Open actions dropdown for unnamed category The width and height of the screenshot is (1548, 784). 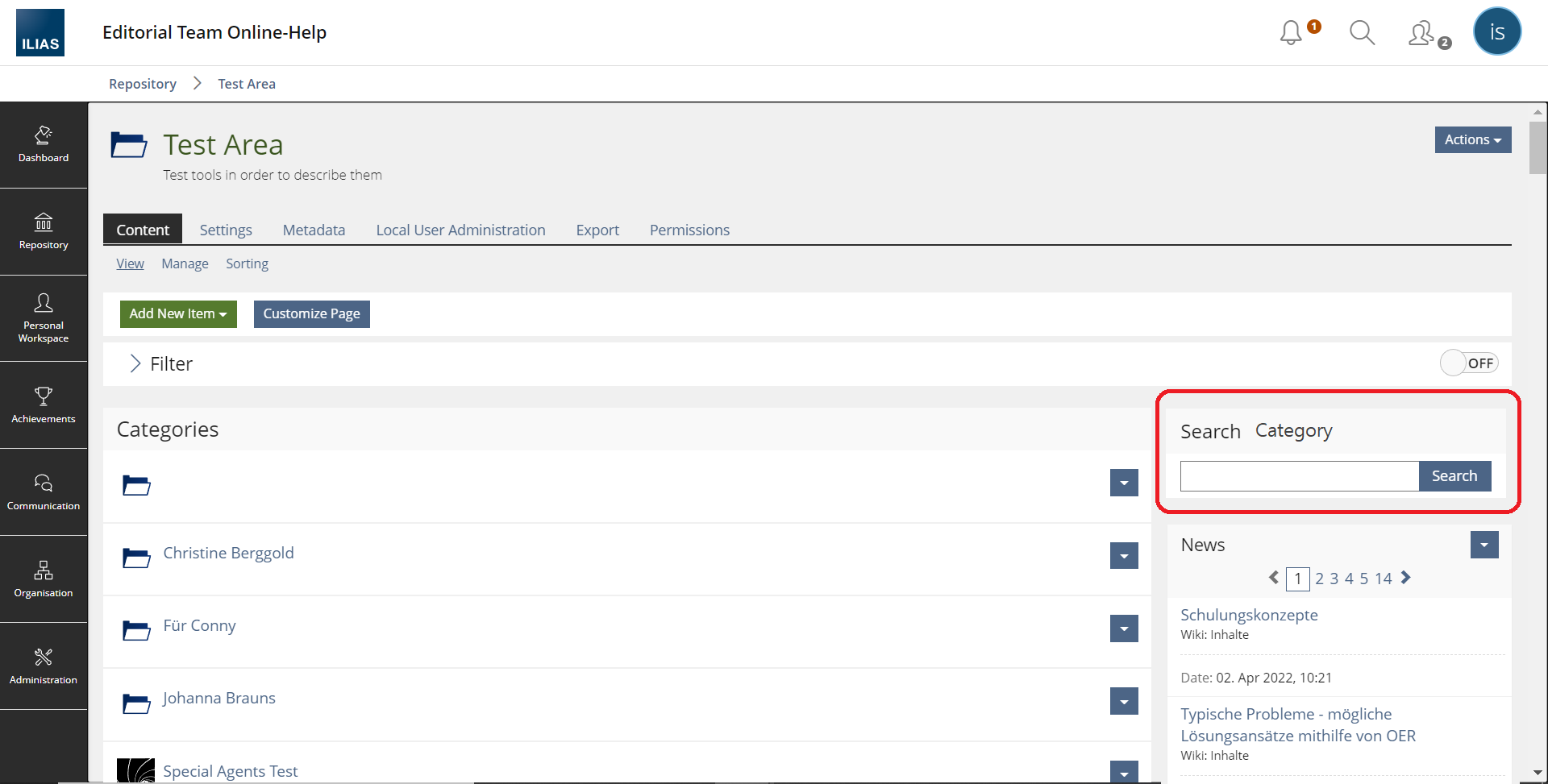pos(1124,483)
